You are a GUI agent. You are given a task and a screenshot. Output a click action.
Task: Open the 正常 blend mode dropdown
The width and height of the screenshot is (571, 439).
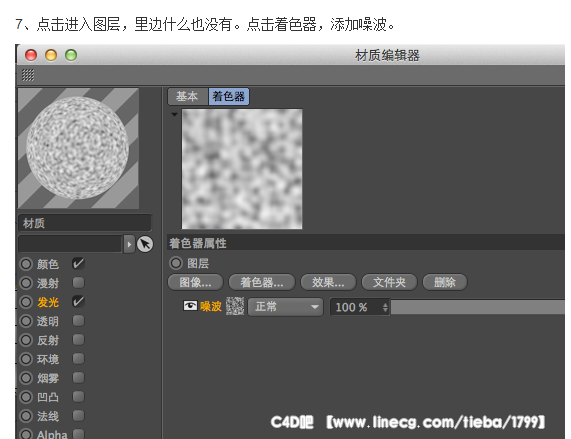coord(286,307)
